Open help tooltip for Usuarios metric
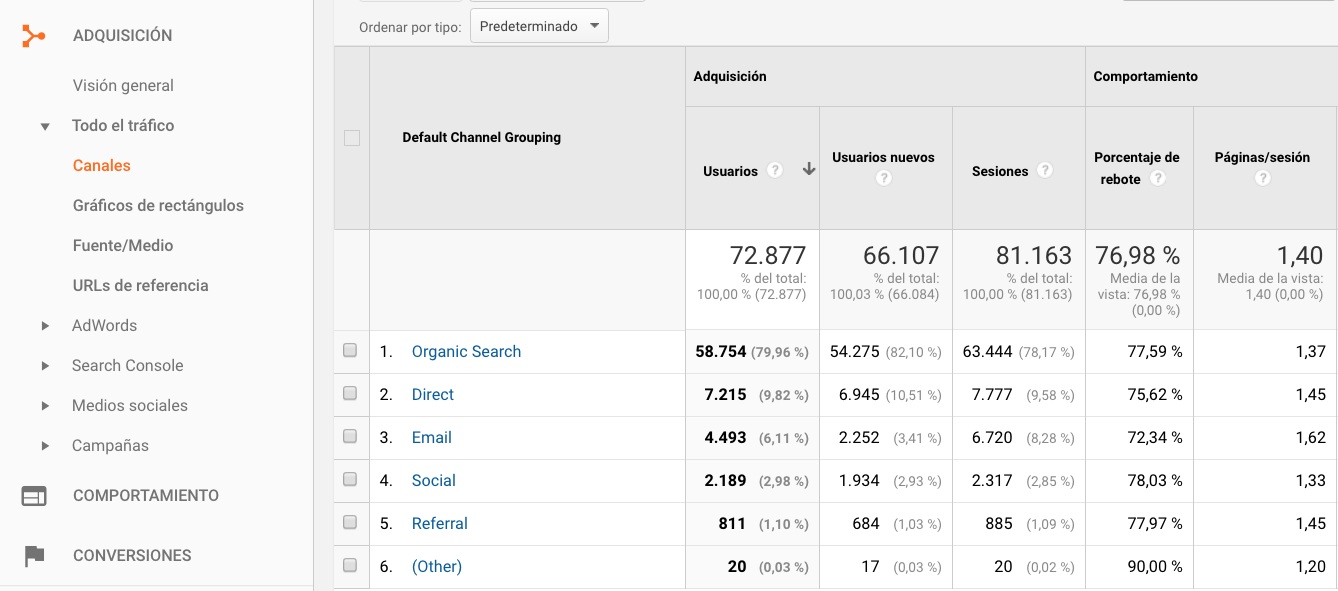Screen dimensions: 1338x591 tap(775, 170)
